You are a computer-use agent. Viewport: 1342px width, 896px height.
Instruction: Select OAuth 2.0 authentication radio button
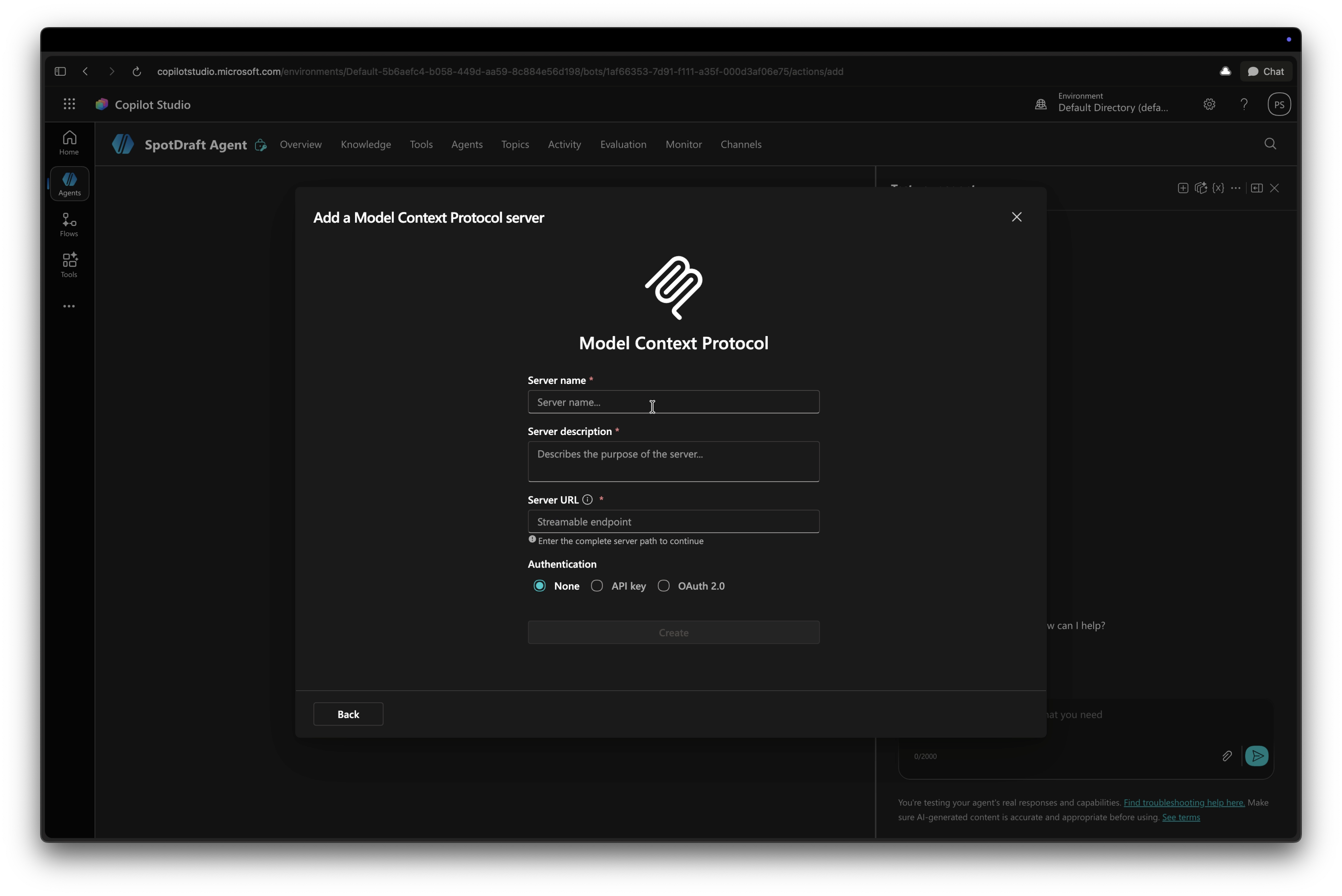(x=663, y=586)
